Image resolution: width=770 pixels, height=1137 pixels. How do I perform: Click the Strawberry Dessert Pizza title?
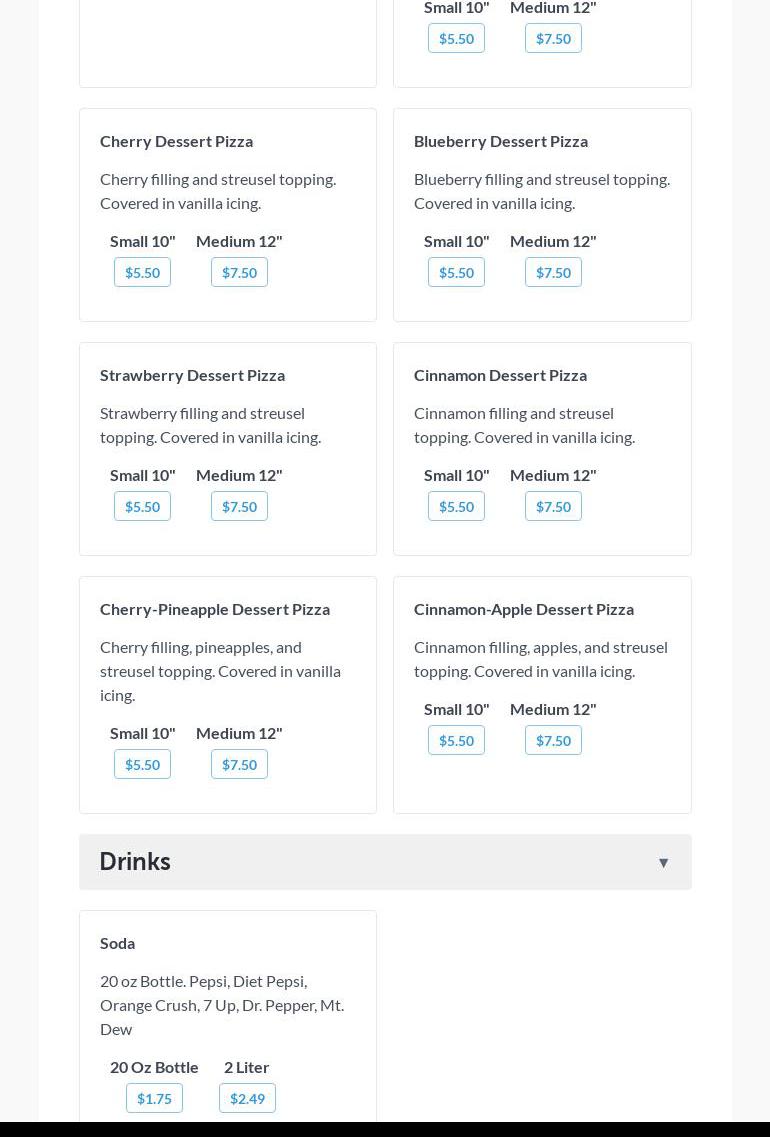(x=192, y=375)
